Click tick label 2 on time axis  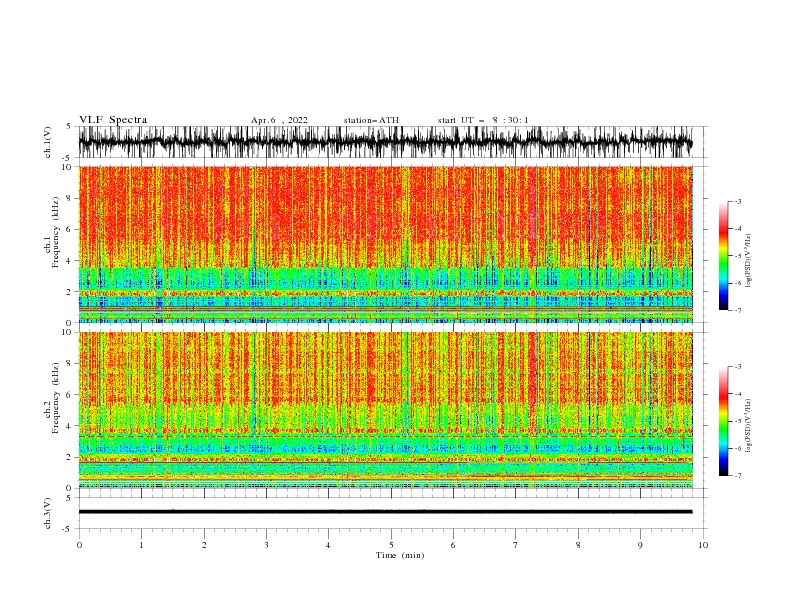(204, 545)
